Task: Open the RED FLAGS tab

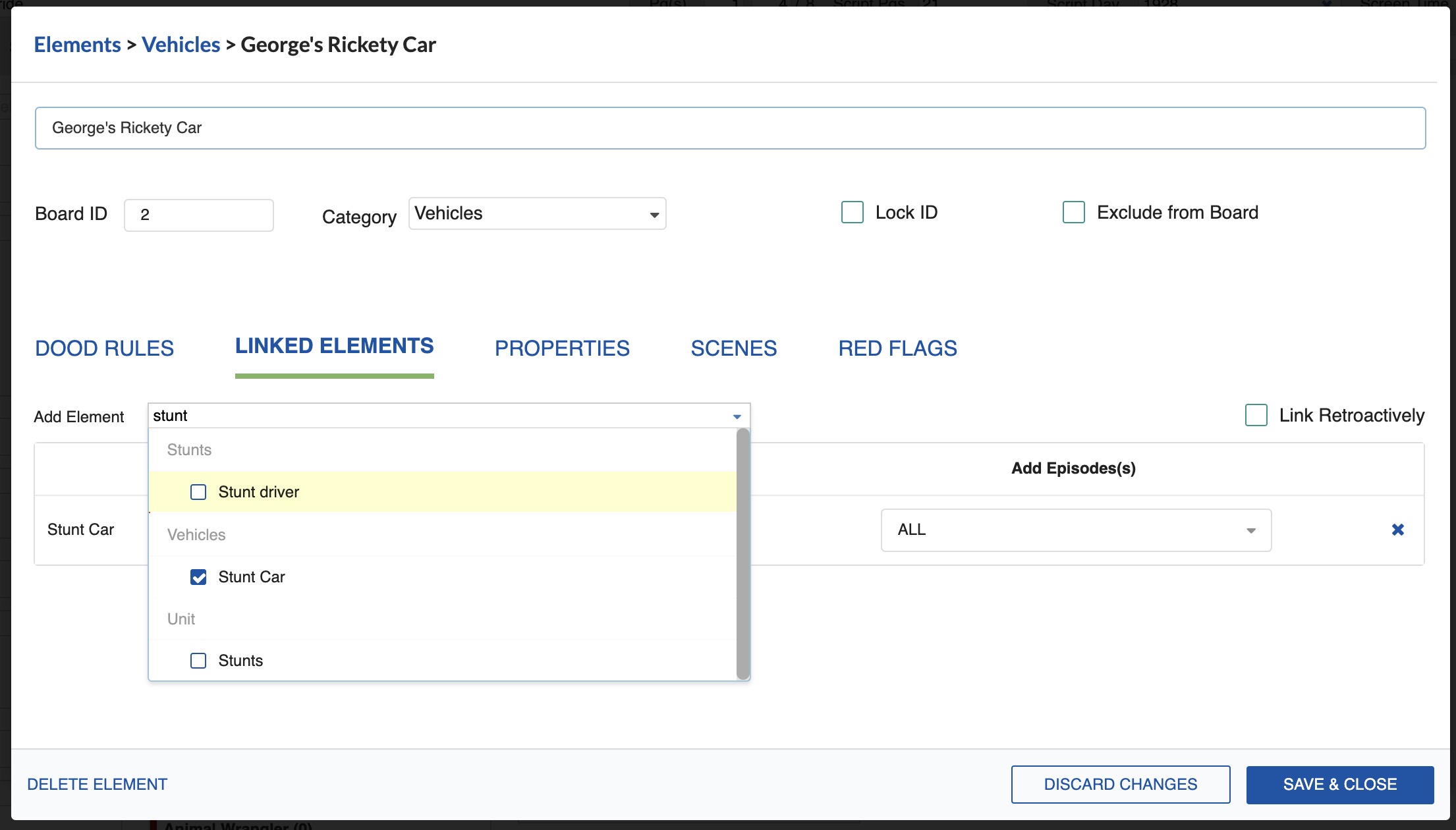Action: [x=897, y=348]
